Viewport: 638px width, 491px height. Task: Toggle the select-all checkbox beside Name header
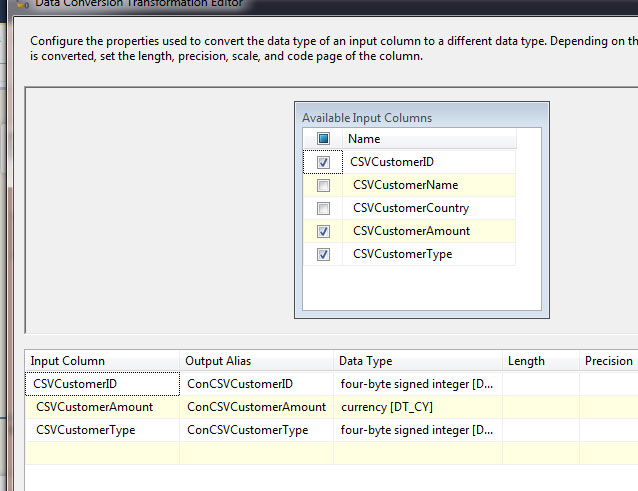pyautogui.click(x=323, y=139)
